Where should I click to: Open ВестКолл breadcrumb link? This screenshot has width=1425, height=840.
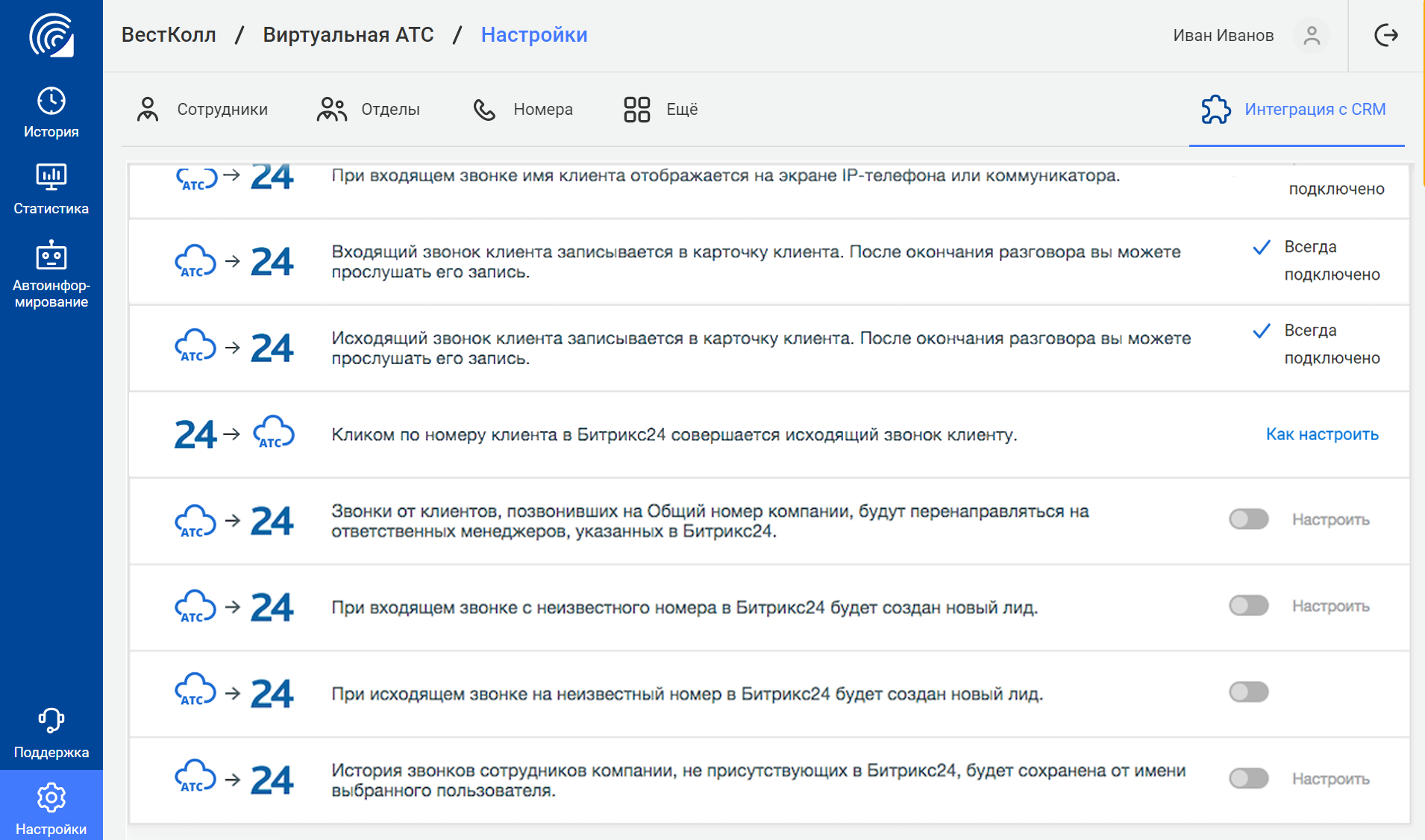[x=169, y=35]
